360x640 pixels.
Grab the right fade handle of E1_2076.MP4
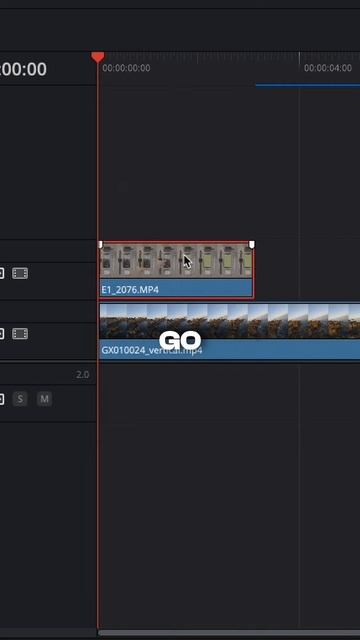coord(251,244)
